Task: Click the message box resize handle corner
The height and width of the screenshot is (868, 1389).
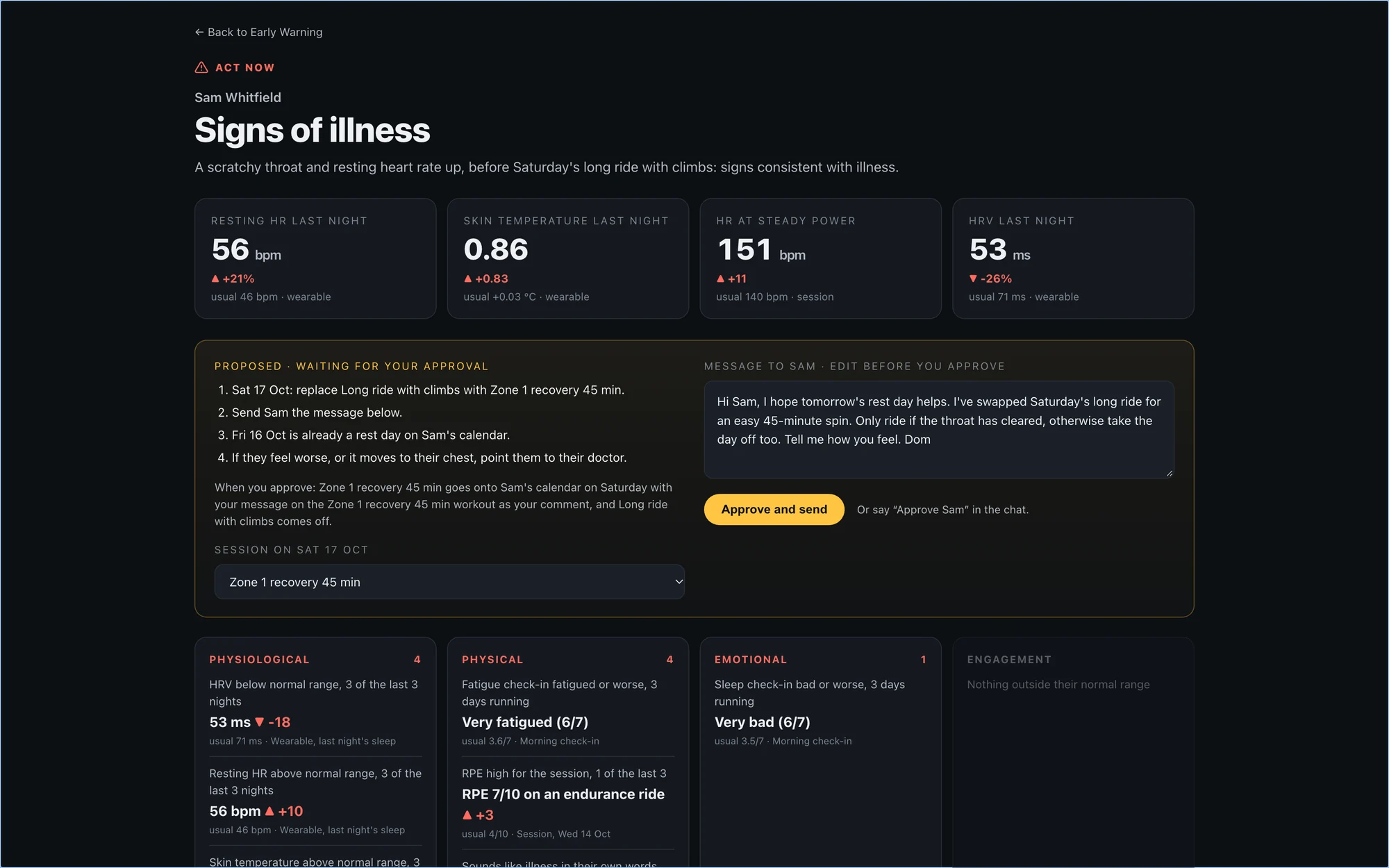Action: coord(1169,474)
